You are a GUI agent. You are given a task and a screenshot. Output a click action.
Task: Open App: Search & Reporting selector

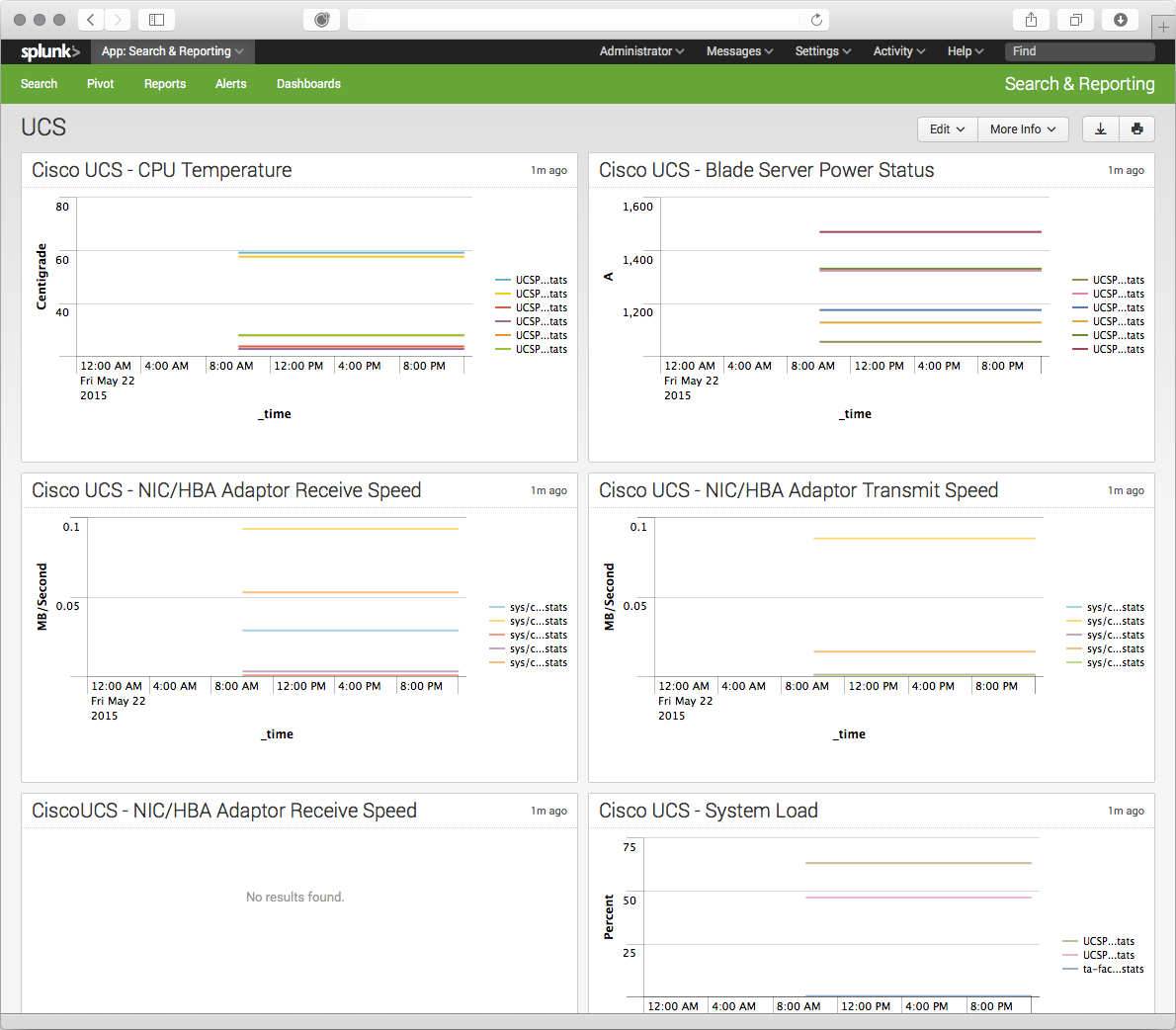click(173, 51)
